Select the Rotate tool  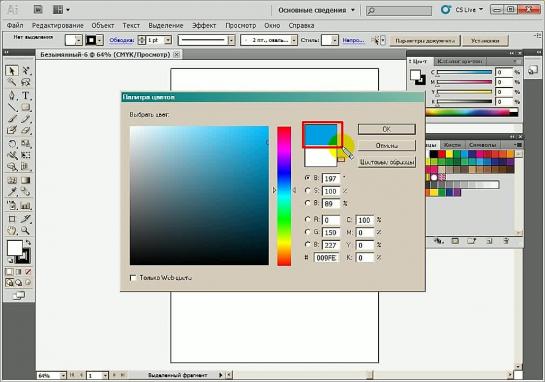tap(12, 143)
